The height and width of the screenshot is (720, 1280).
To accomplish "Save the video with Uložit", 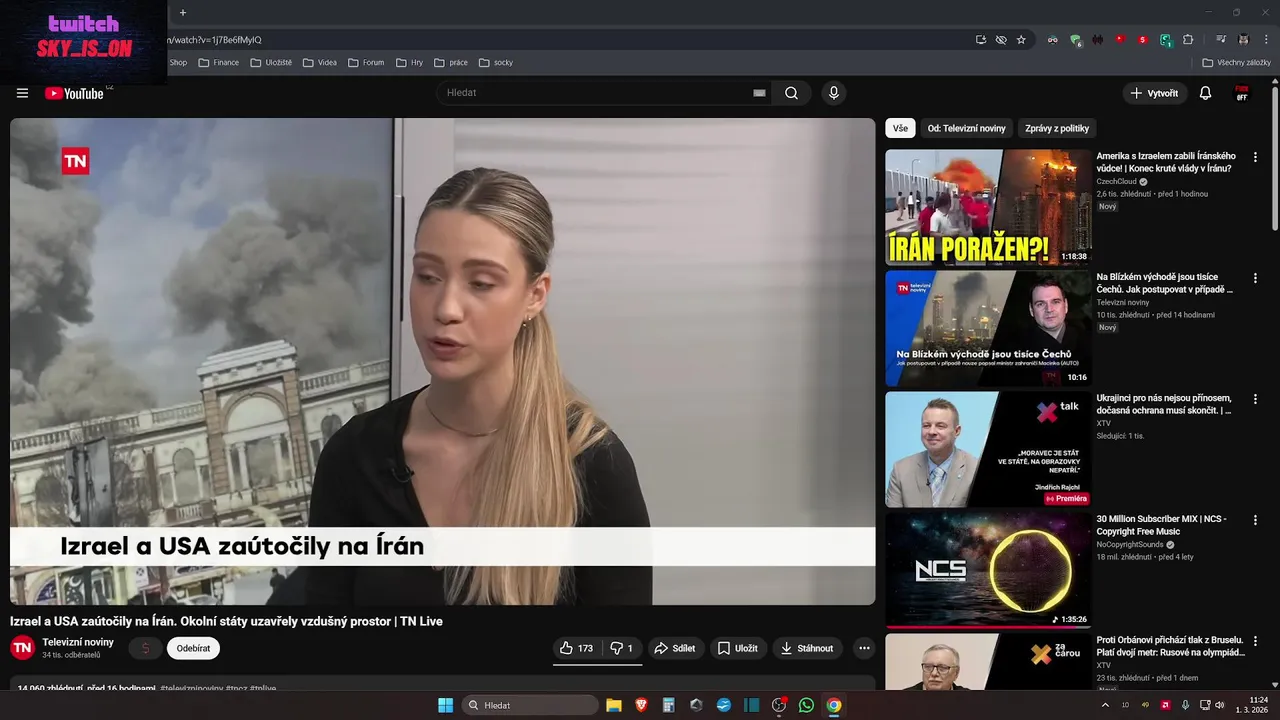I will [738, 648].
